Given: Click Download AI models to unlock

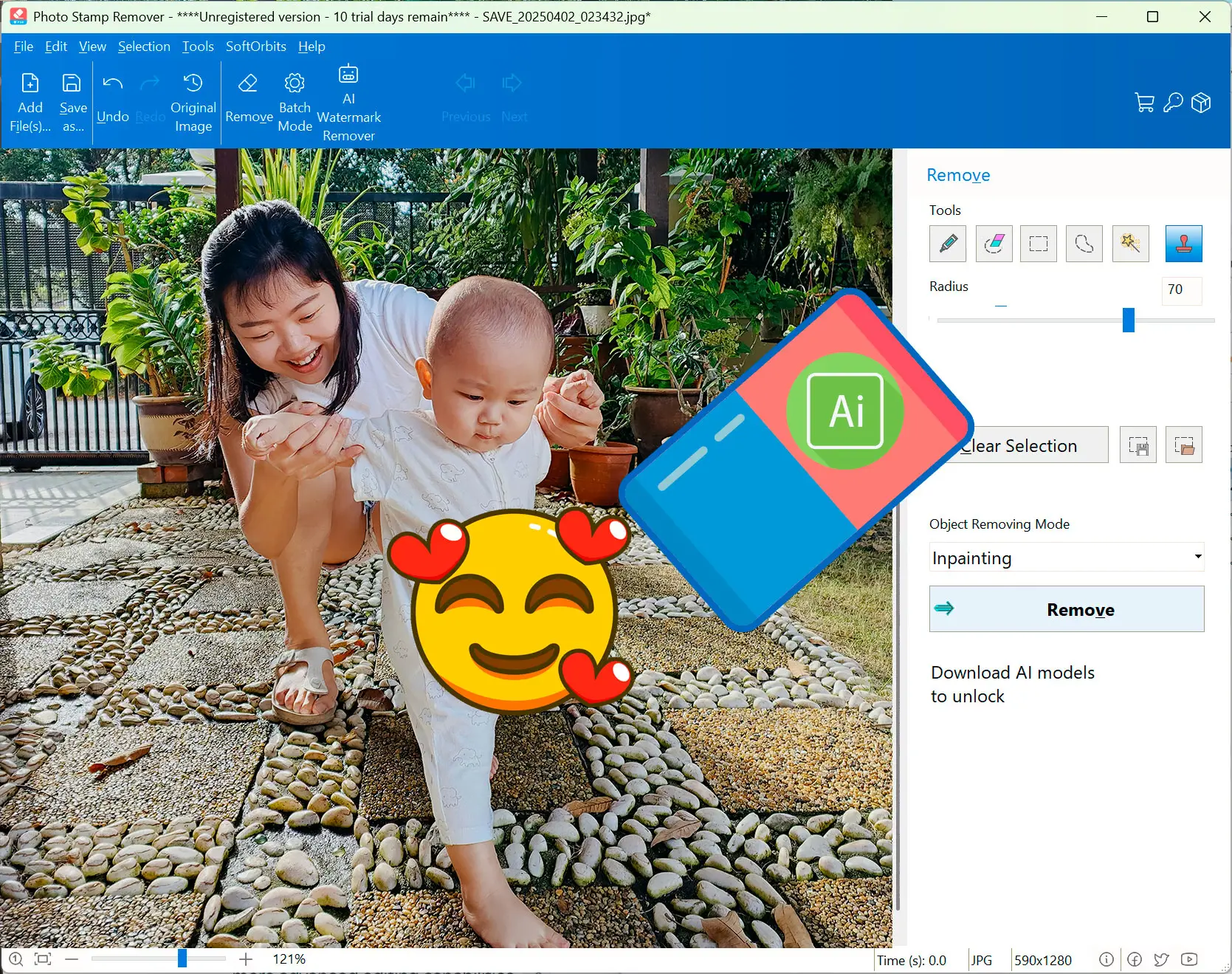Looking at the screenshot, I should tap(1012, 685).
